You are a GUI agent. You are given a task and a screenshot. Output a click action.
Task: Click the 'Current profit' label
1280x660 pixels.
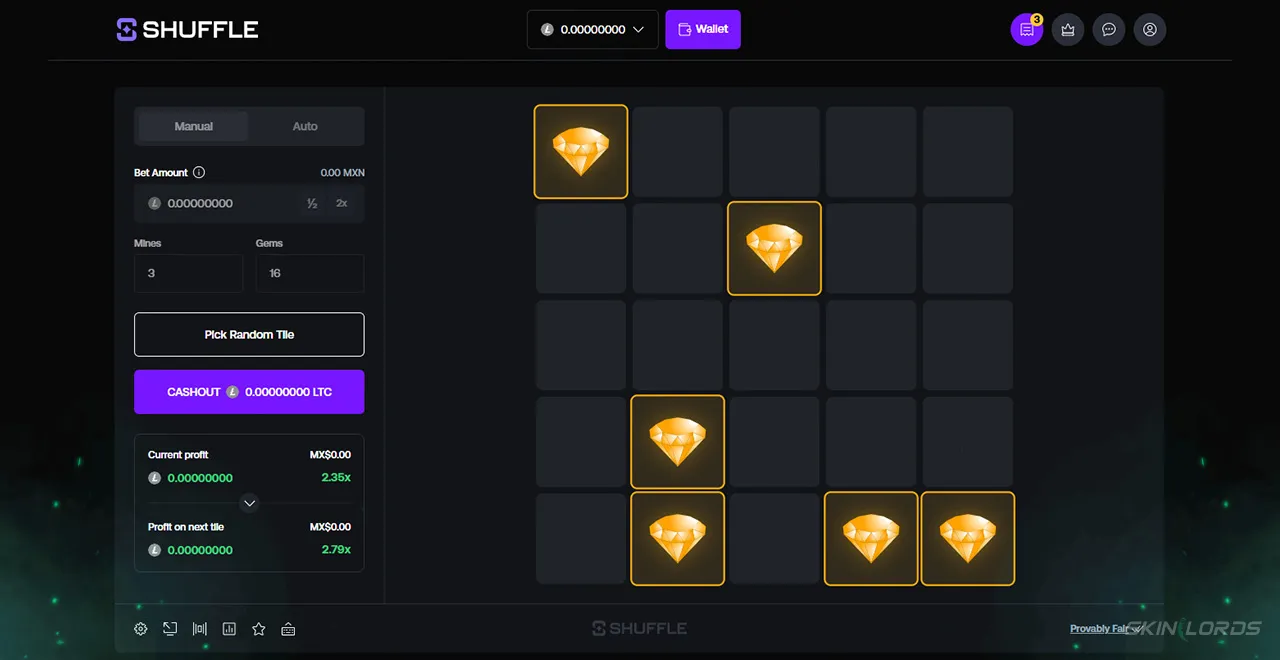(178, 455)
